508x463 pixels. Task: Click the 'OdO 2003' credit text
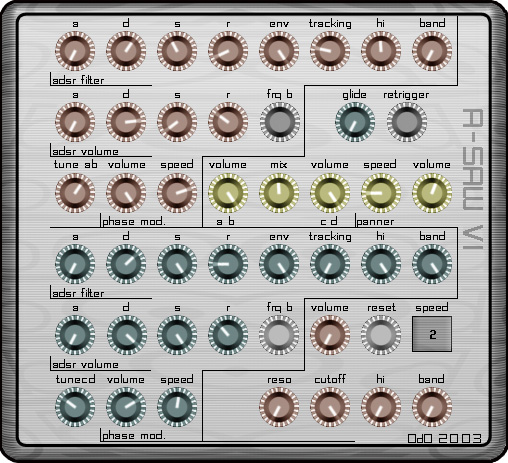pyautogui.click(x=445, y=438)
